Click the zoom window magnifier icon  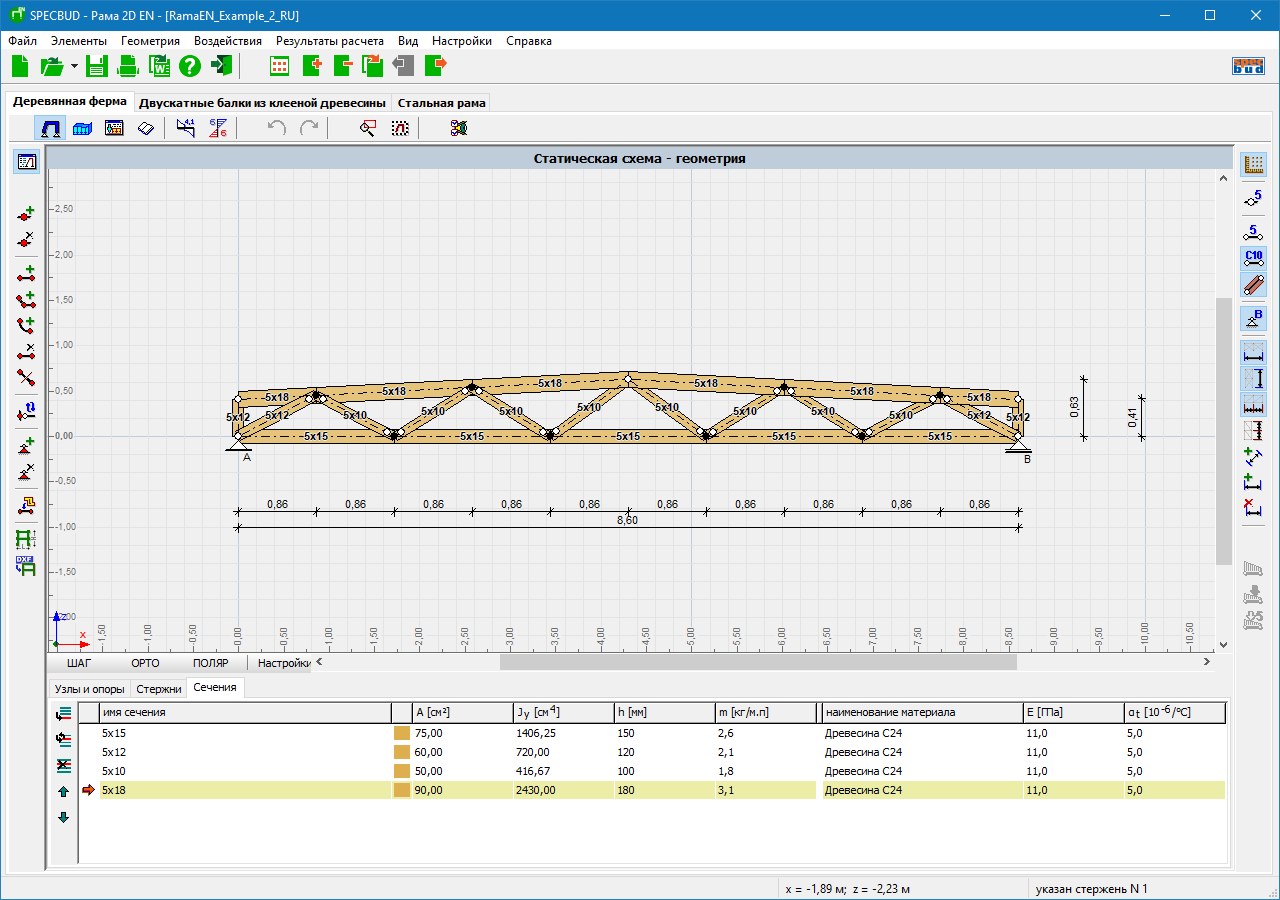[x=368, y=128]
